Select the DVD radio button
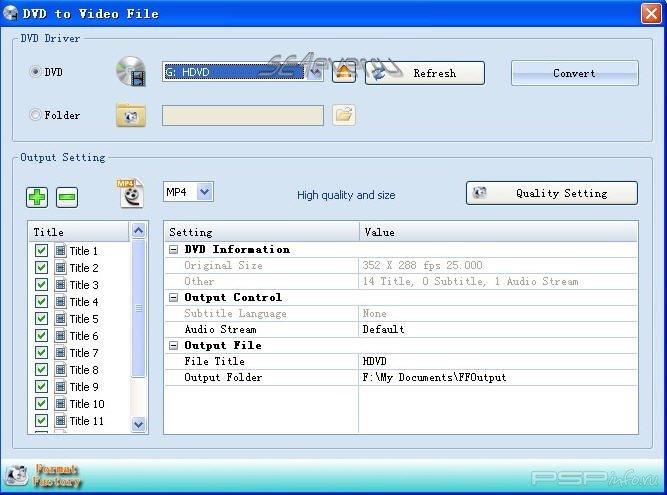This screenshot has height=495, width=667. coord(36,72)
